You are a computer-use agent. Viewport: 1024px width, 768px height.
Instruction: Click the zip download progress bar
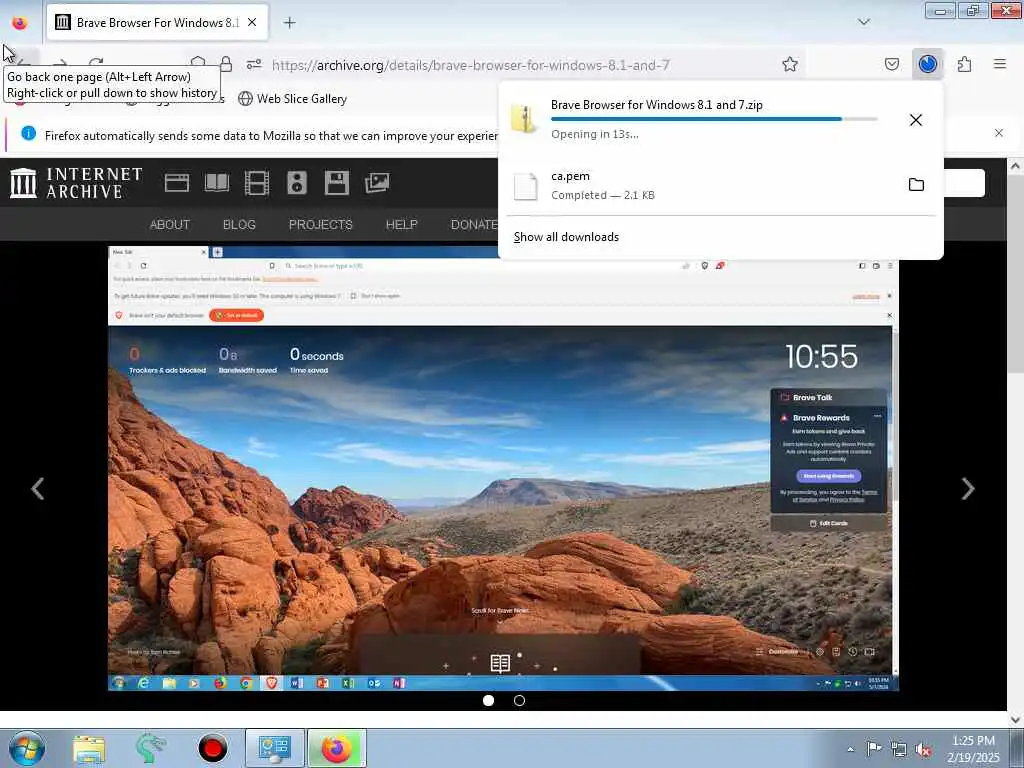click(714, 119)
